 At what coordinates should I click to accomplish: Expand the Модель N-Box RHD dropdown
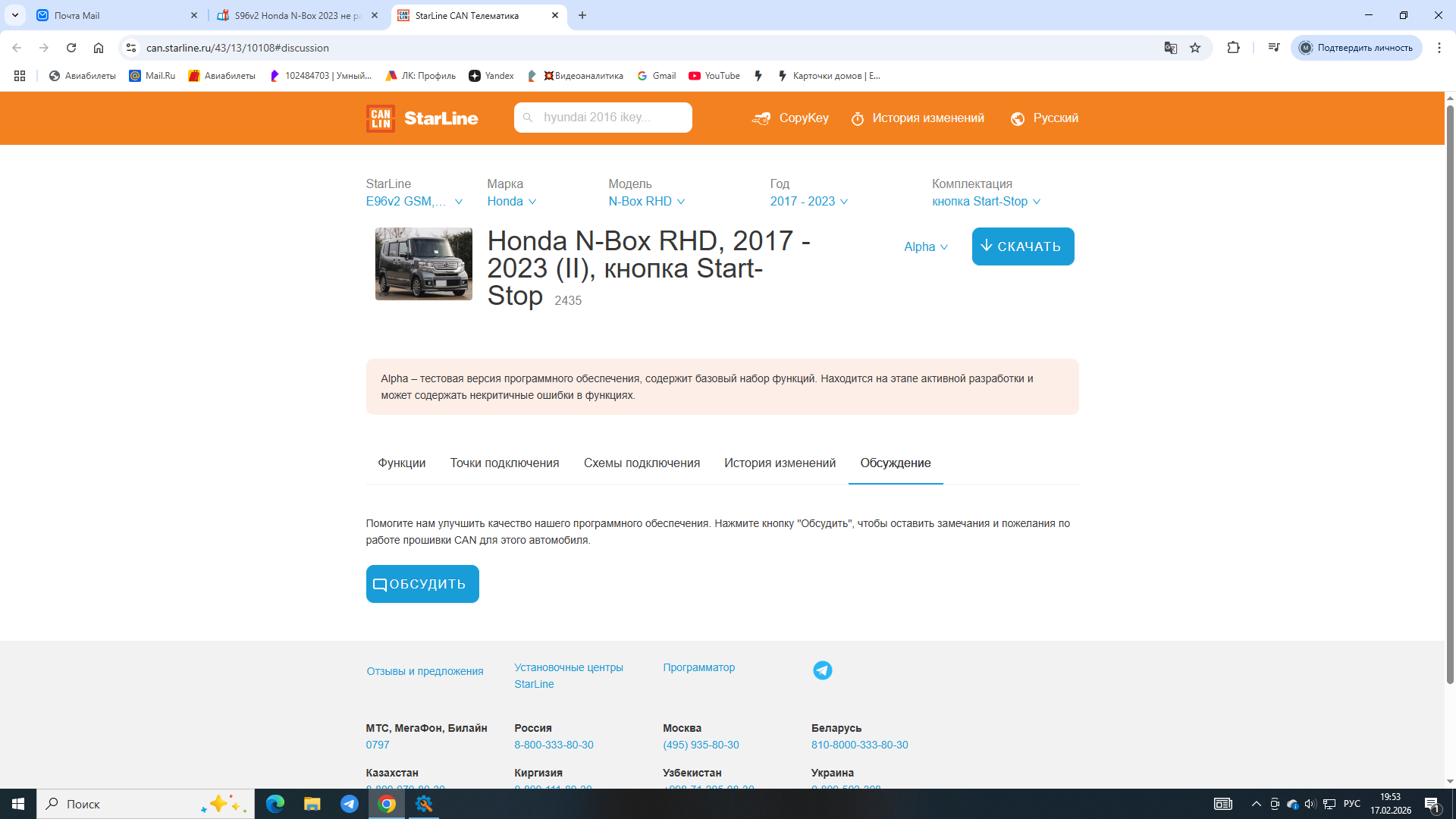tap(646, 201)
